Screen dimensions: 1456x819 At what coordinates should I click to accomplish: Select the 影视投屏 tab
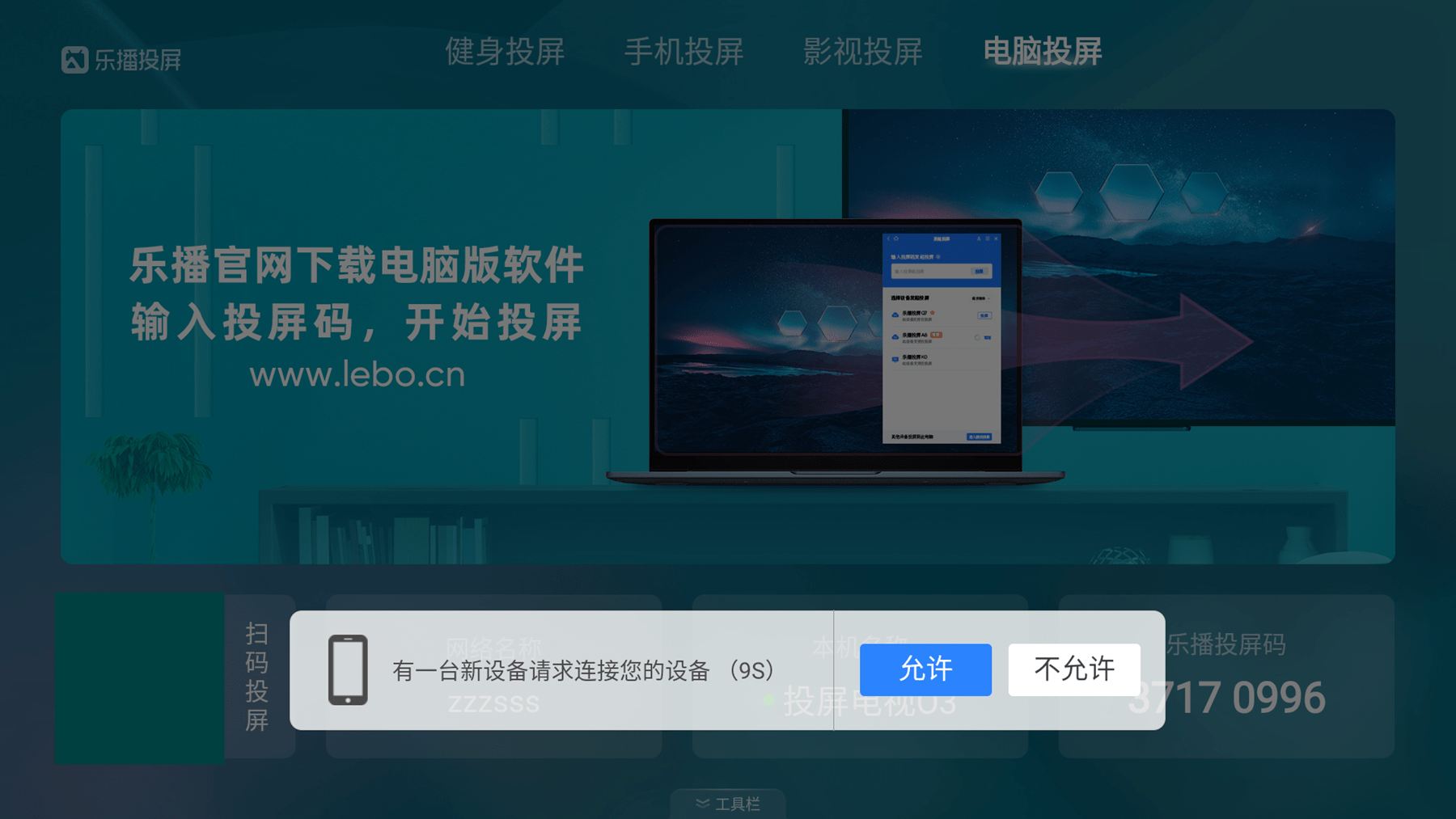[862, 52]
